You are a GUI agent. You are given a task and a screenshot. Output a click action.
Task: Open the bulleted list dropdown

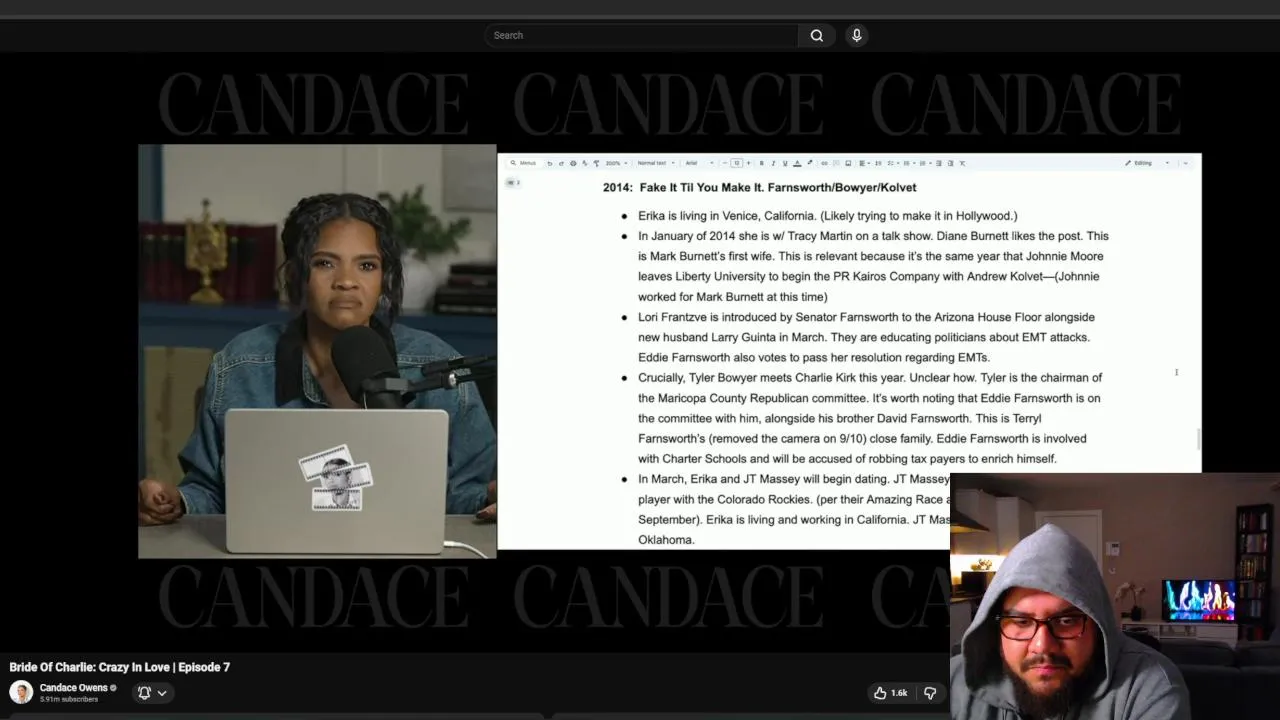point(909,163)
